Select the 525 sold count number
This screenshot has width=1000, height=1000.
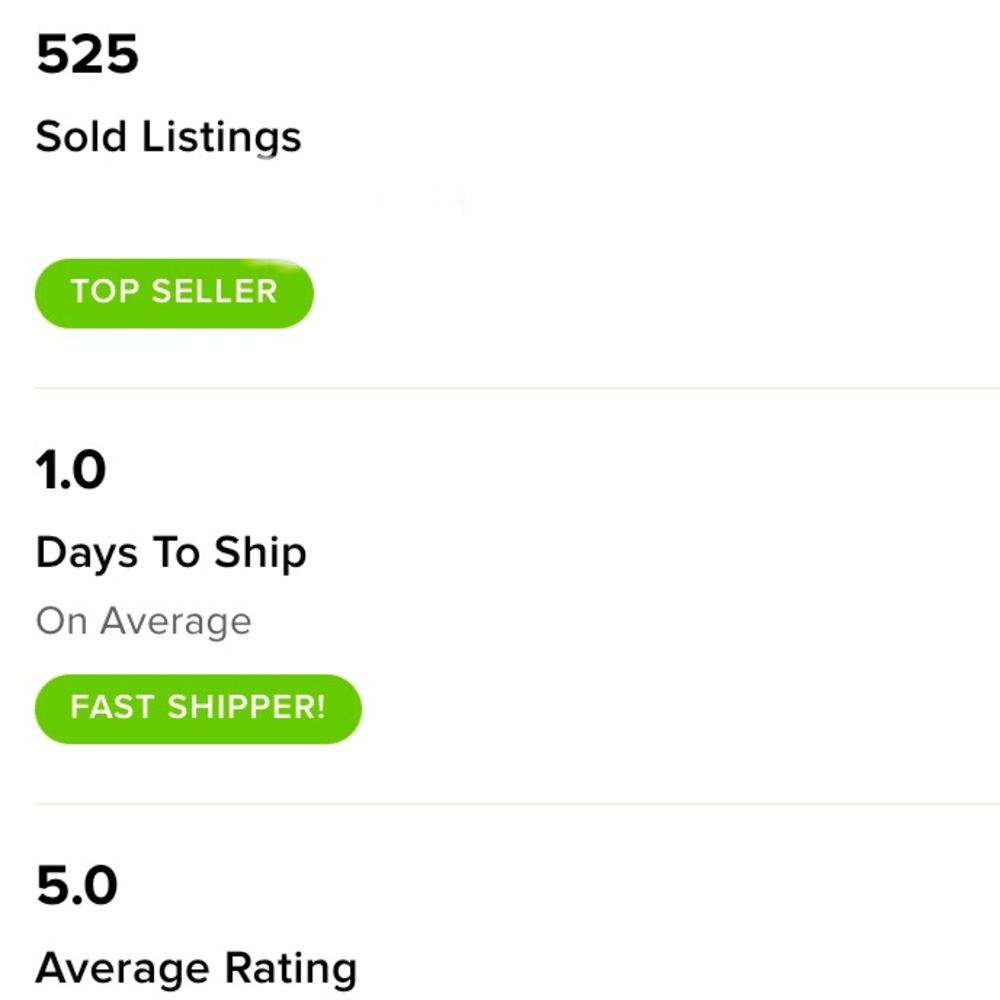[x=87, y=54]
